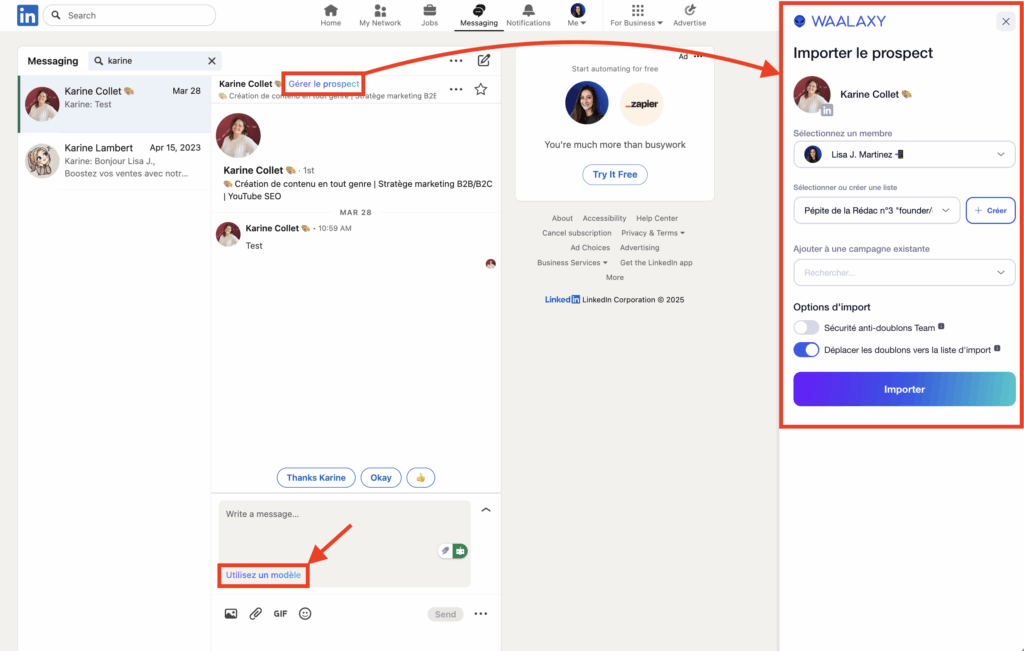The width and height of the screenshot is (1024, 651).
Task: Open the Lisa J. Martinez member dropdown
Action: tap(903, 154)
